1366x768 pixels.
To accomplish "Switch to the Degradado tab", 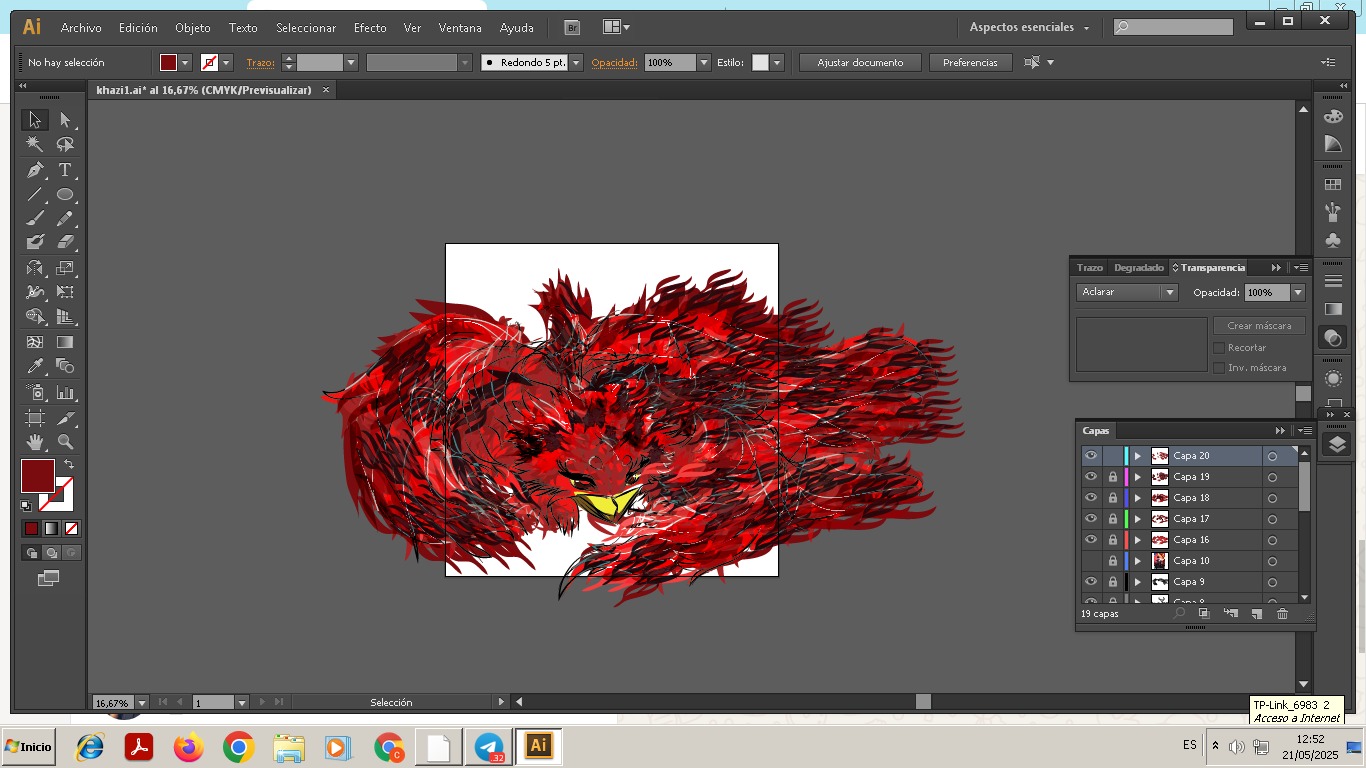I will (x=1139, y=268).
